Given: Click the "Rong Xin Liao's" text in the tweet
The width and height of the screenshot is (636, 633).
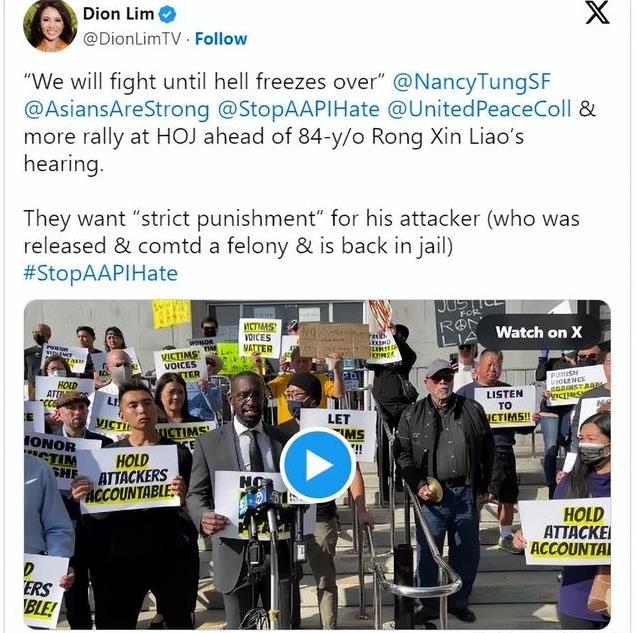Looking at the screenshot, I should [447, 136].
